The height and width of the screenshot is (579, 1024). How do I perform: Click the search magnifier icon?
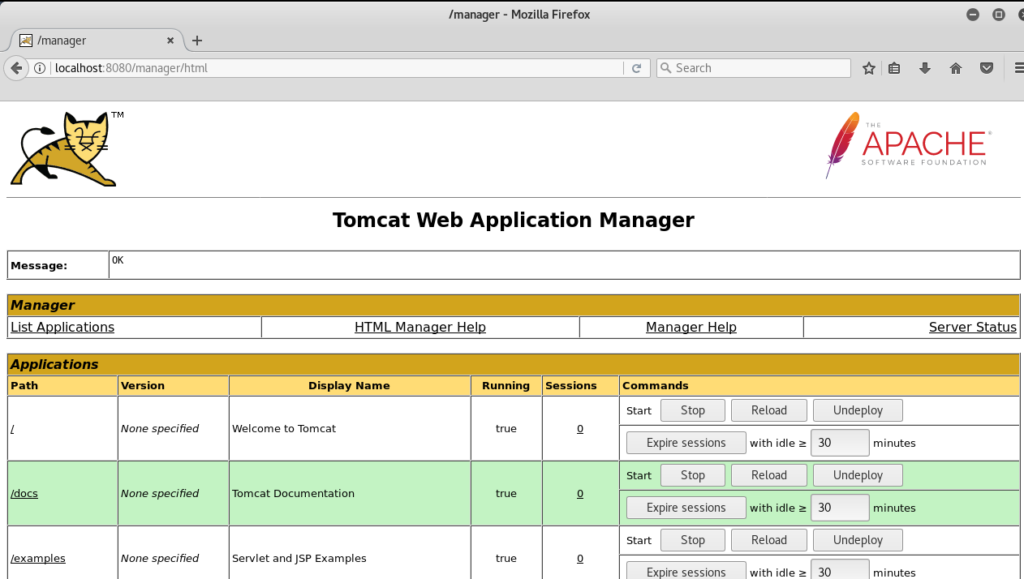[x=665, y=68]
